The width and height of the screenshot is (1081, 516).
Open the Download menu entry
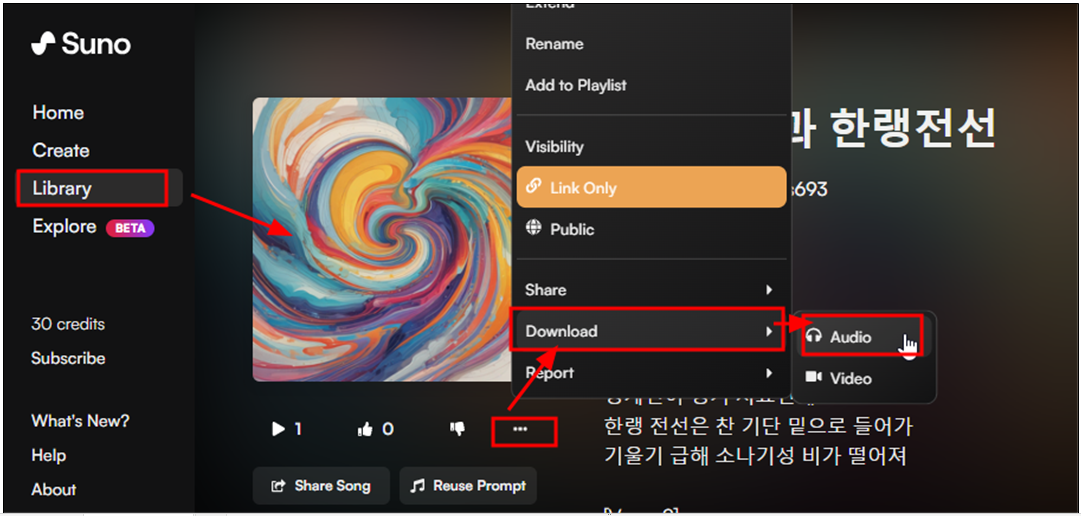(x=651, y=331)
